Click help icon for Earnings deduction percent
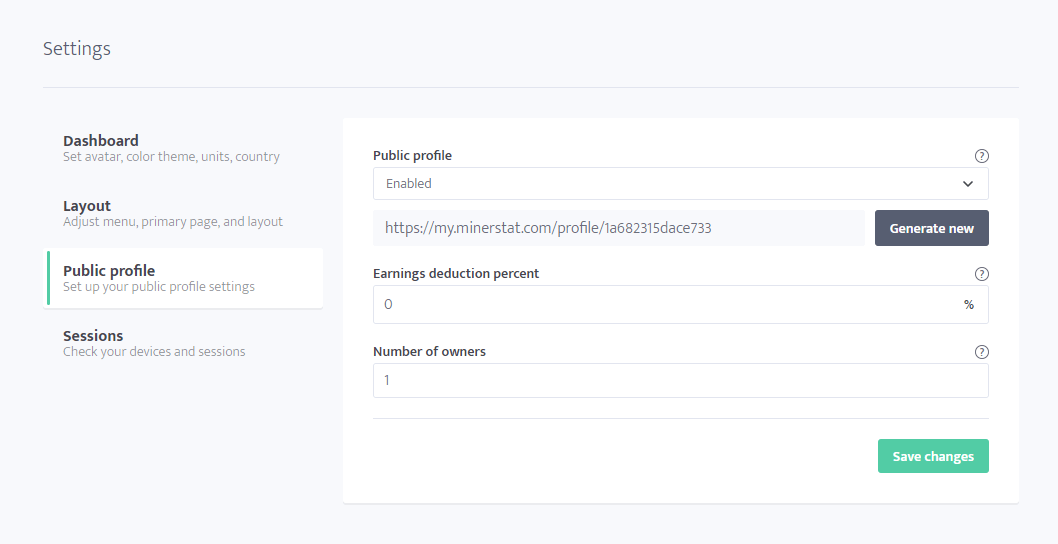Screen dimensions: 1058x544 click(x=982, y=274)
